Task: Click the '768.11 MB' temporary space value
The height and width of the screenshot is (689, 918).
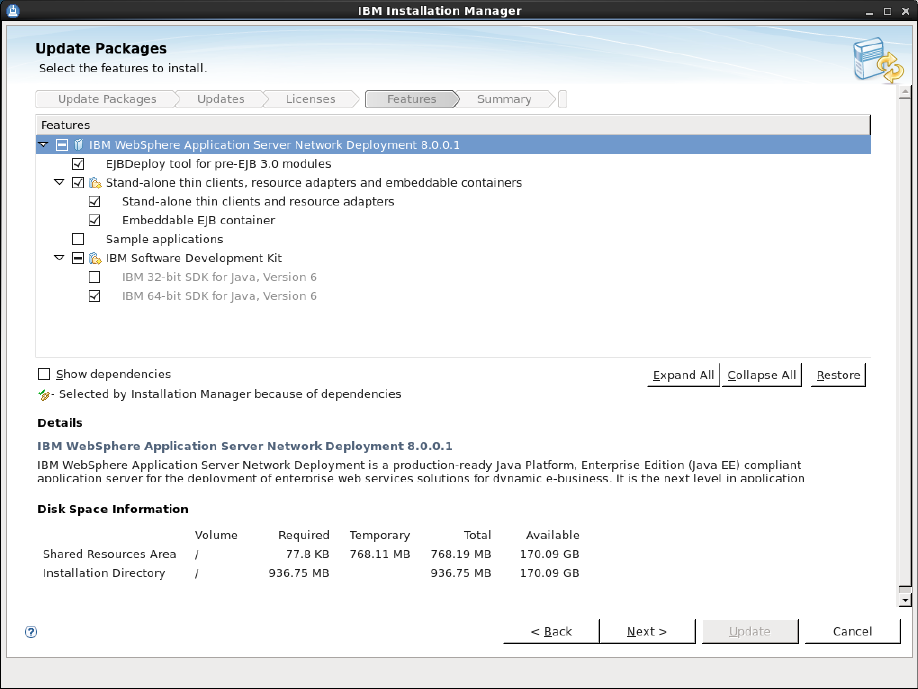Action: 380,554
